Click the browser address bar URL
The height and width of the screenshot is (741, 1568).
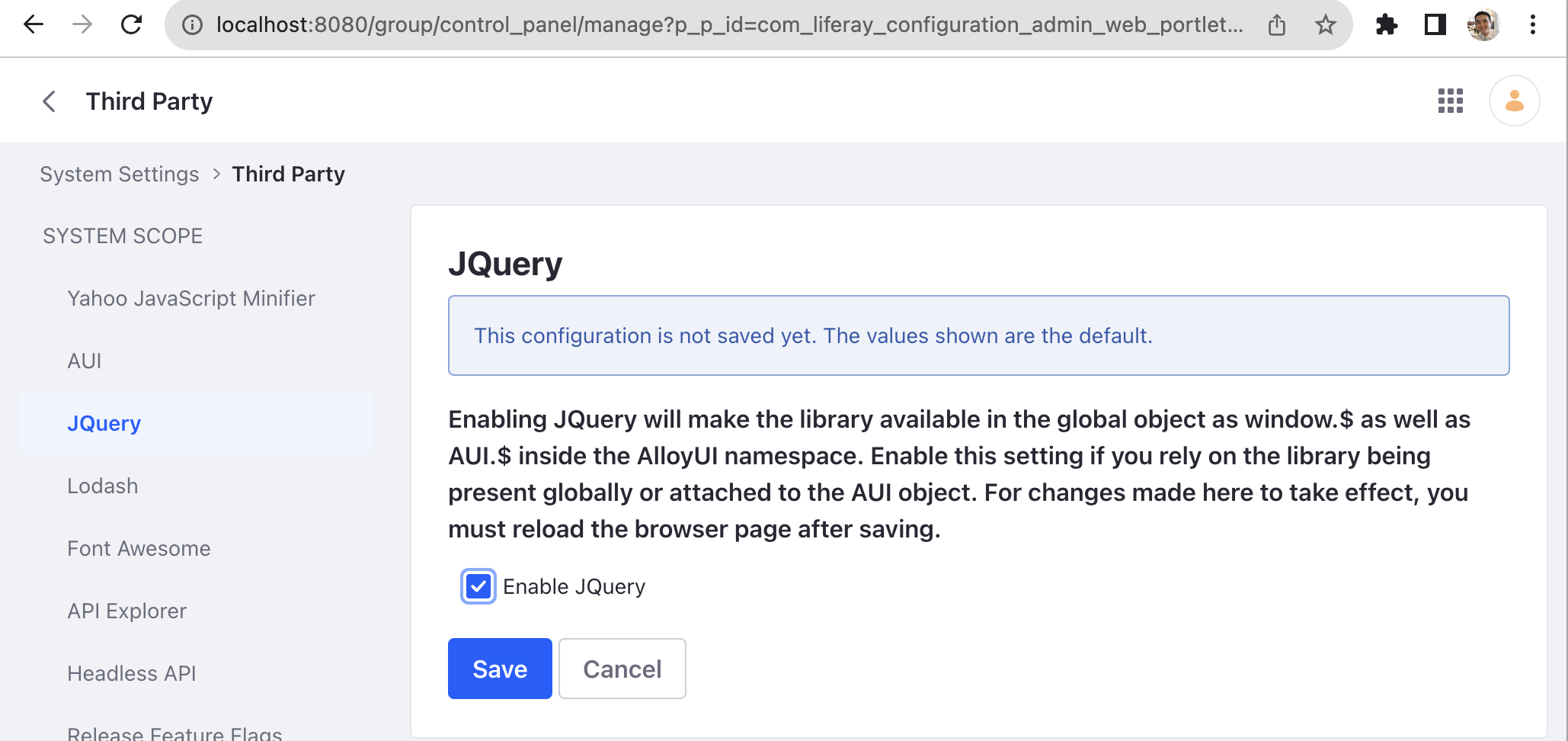tap(728, 25)
